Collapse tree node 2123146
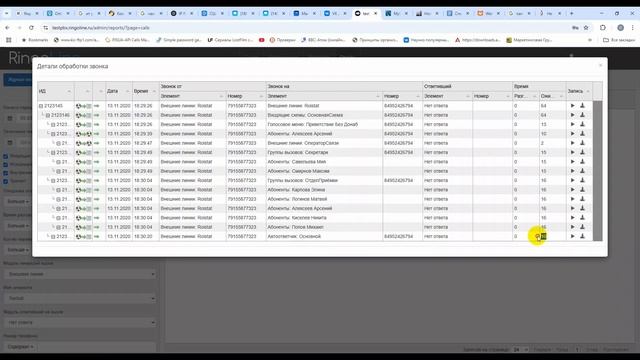 pyautogui.click(x=48, y=116)
